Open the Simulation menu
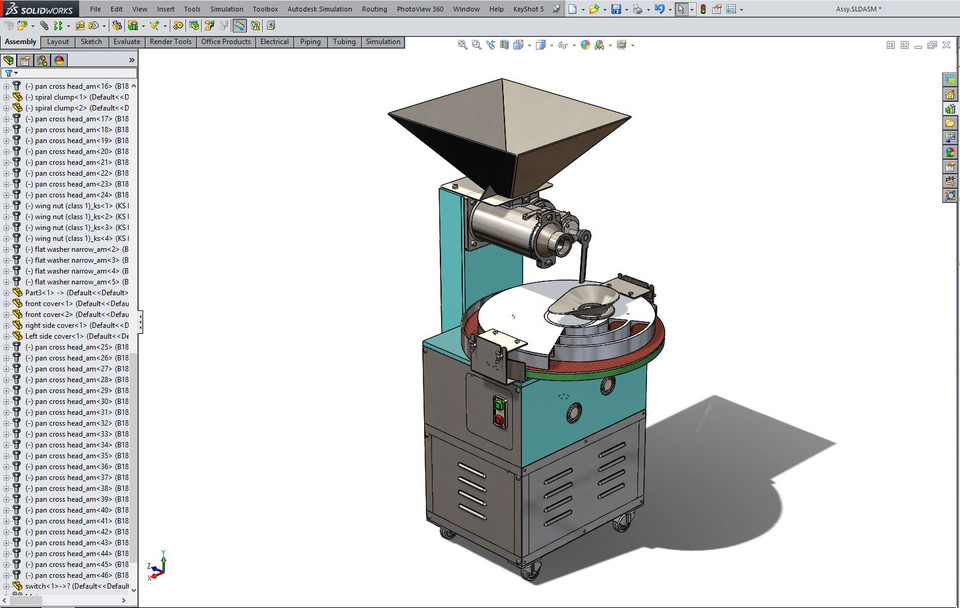The image size is (960, 608). 226,9
